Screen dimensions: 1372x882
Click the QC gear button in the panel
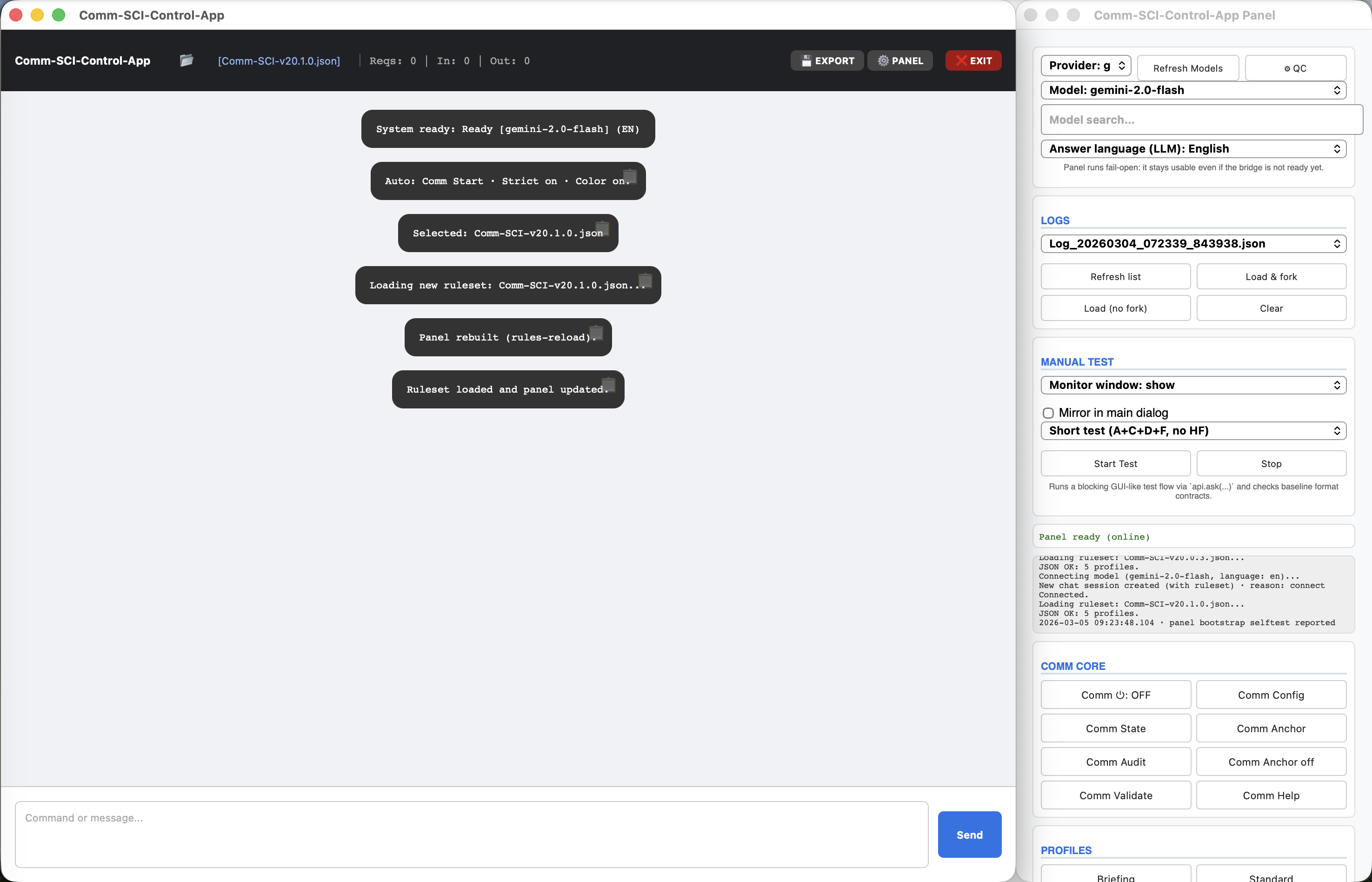click(1295, 67)
